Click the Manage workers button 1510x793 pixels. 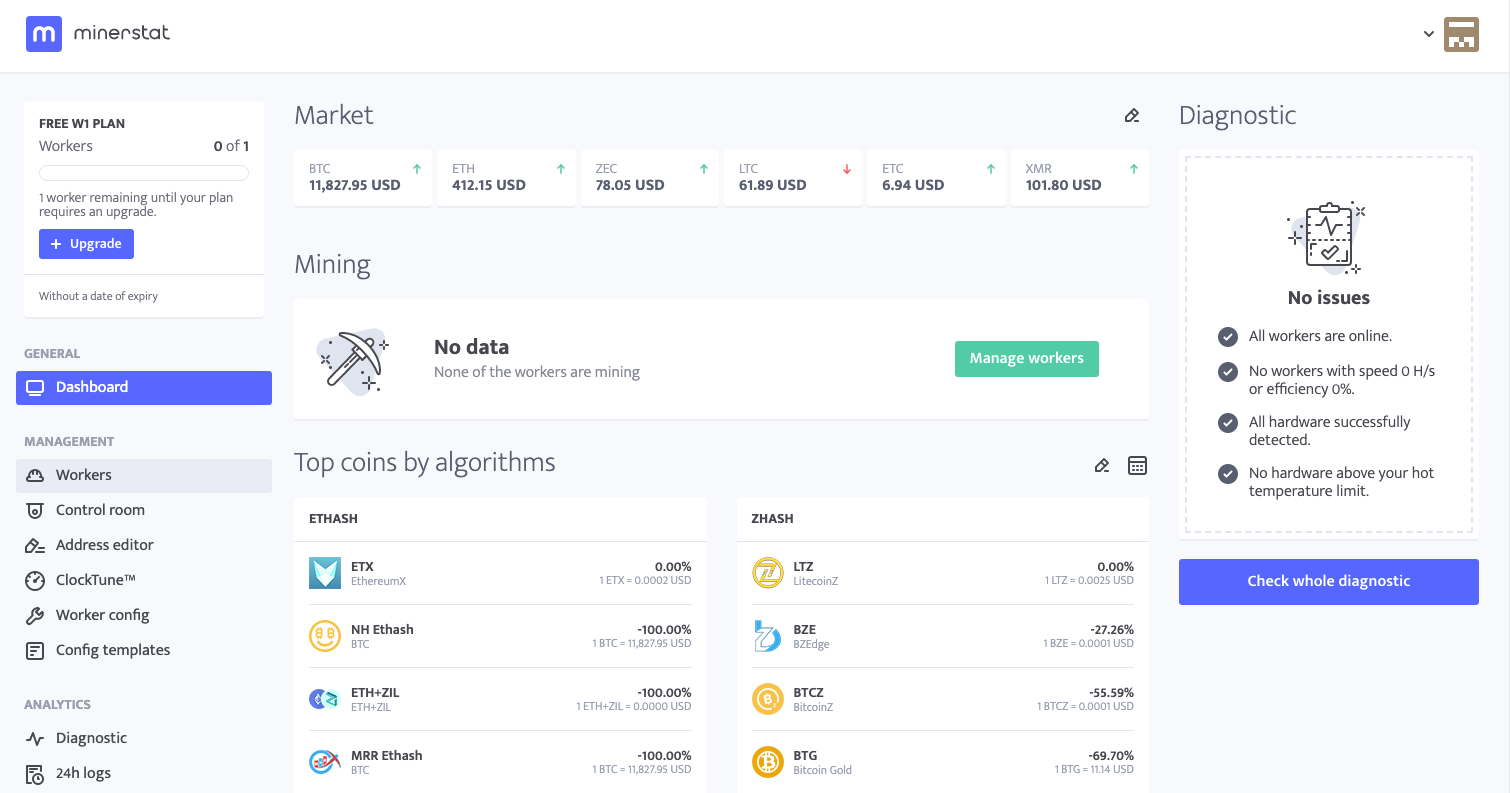pyautogui.click(x=1027, y=359)
